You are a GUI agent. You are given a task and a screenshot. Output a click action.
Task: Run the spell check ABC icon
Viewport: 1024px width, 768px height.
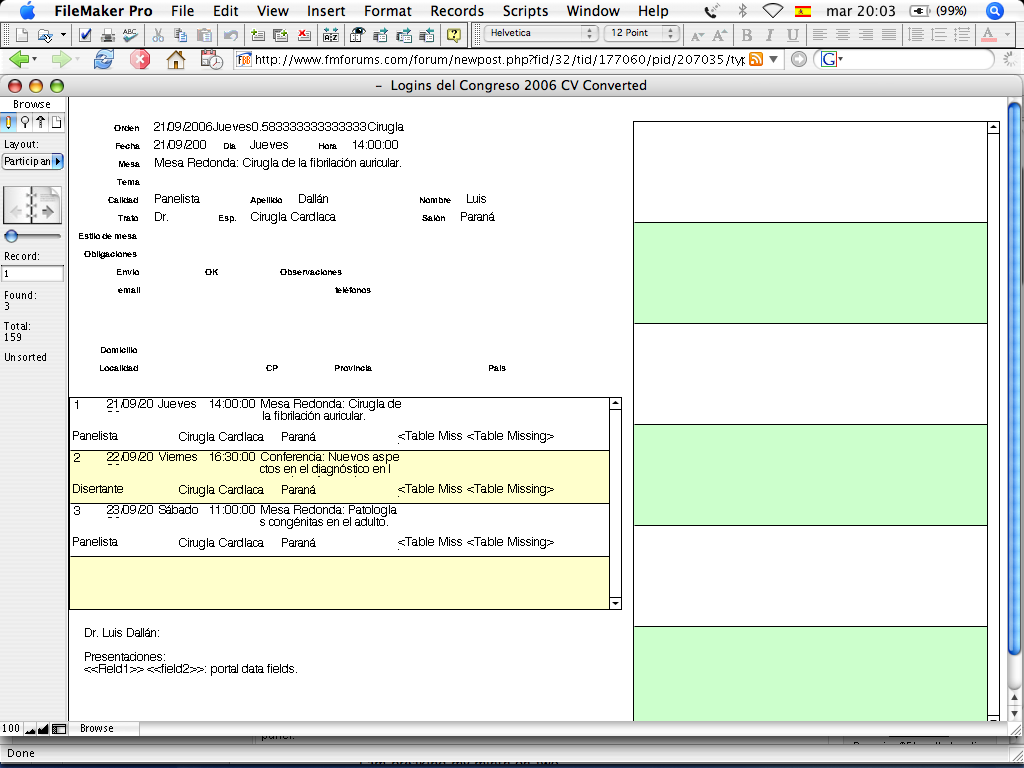point(130,35)
